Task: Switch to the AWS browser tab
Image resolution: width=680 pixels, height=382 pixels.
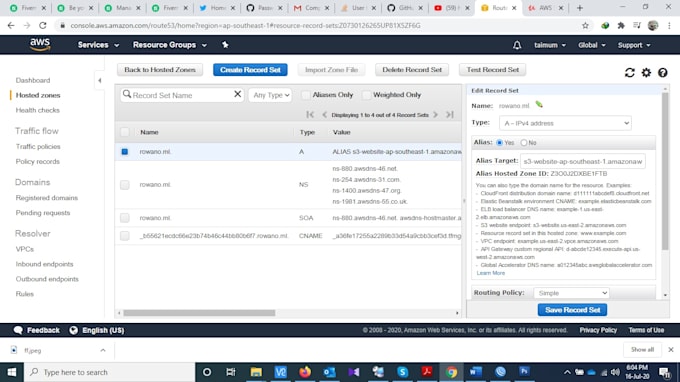Action: (545, 8)
